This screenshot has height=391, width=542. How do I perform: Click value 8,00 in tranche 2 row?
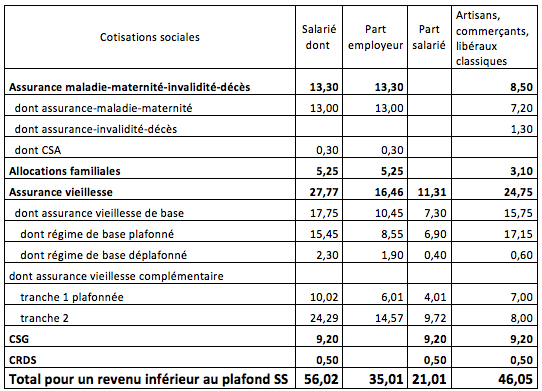coord(522,318)
